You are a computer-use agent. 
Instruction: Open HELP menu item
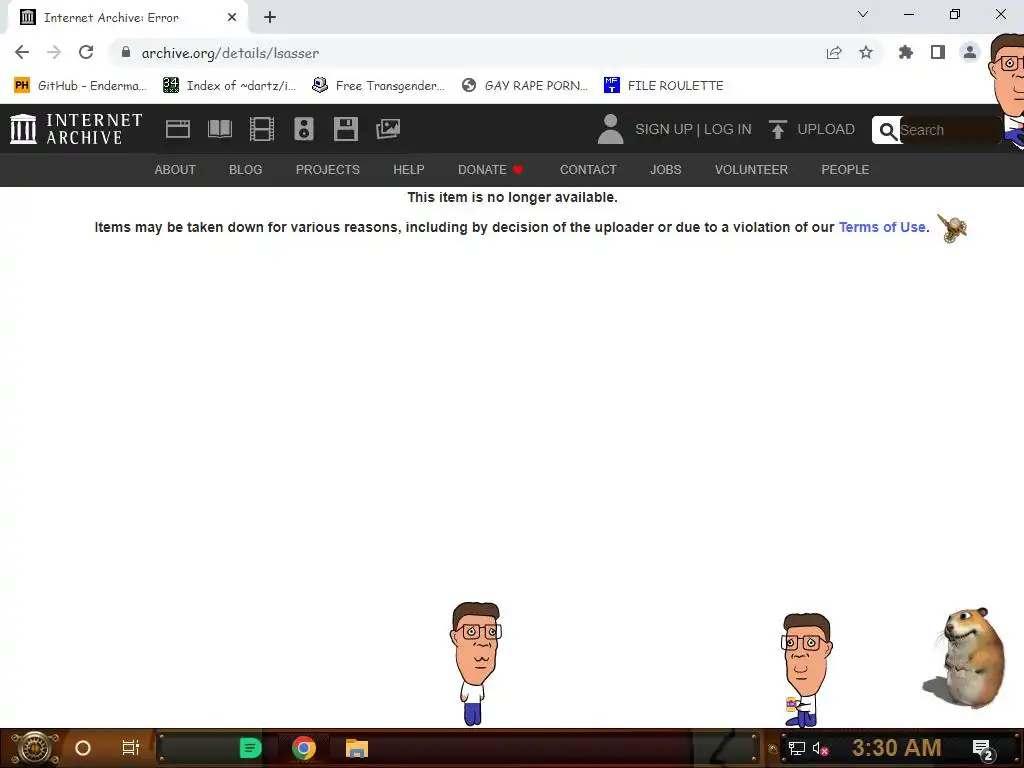[x=409, y=170]
